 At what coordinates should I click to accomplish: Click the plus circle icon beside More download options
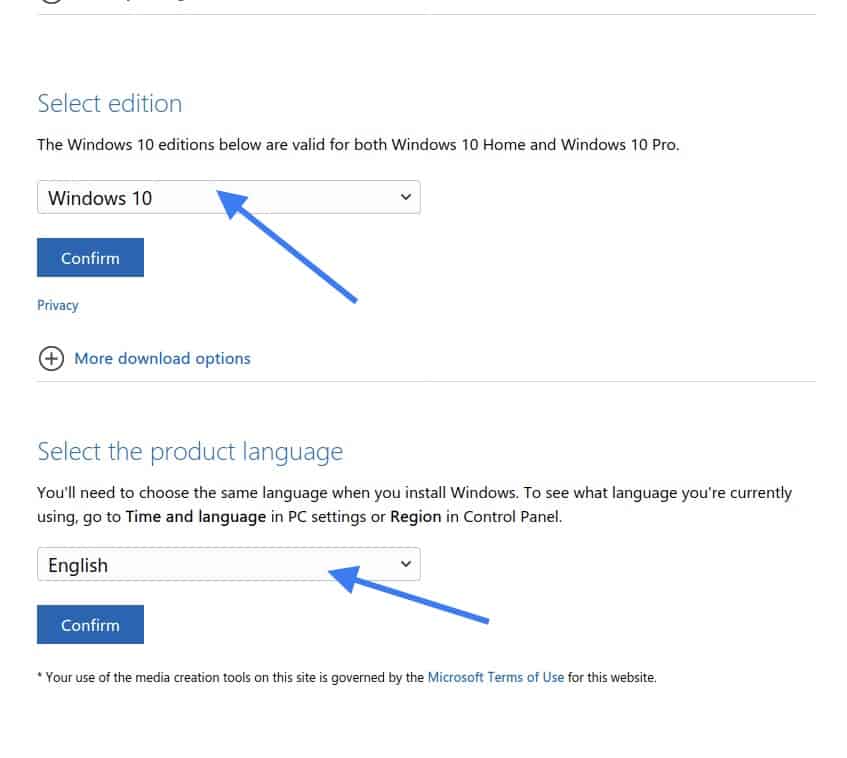point(51,359)
